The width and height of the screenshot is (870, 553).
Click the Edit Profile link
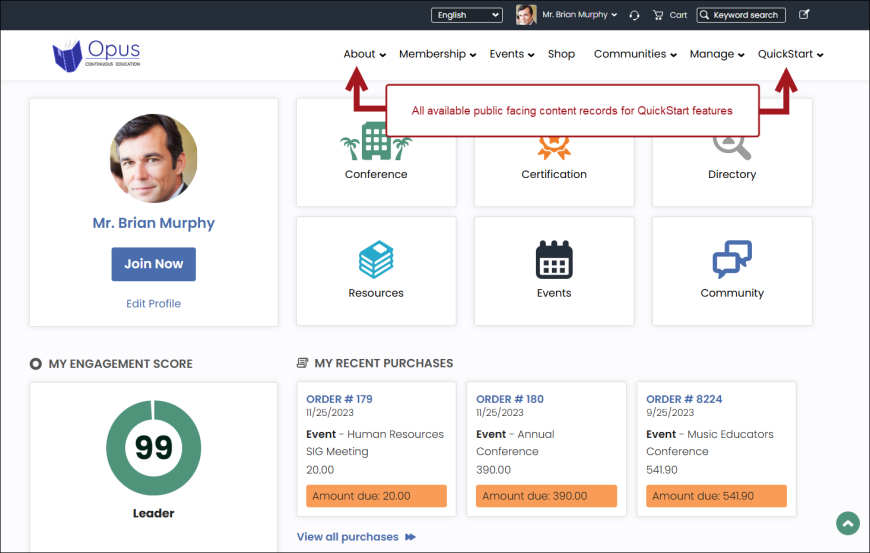click(x=153, y=303)
